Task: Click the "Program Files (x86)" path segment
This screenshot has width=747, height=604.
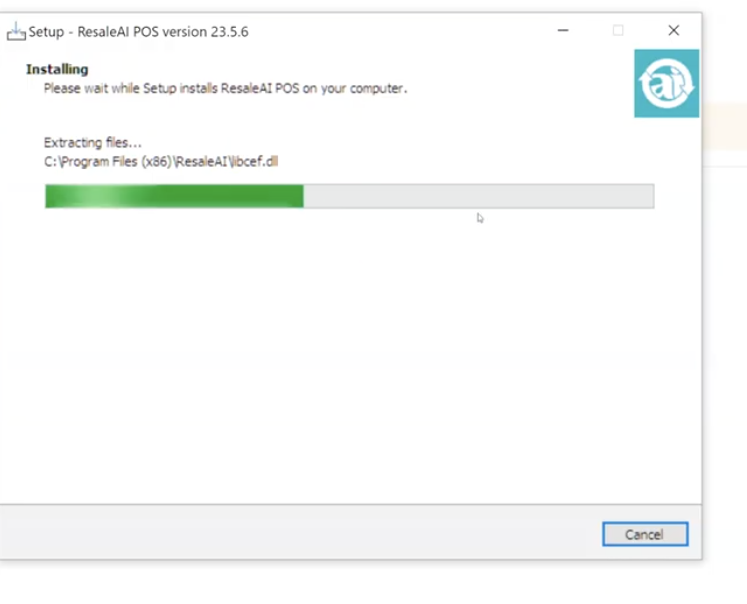Action: pyautogui.click(x=115, y=161)
